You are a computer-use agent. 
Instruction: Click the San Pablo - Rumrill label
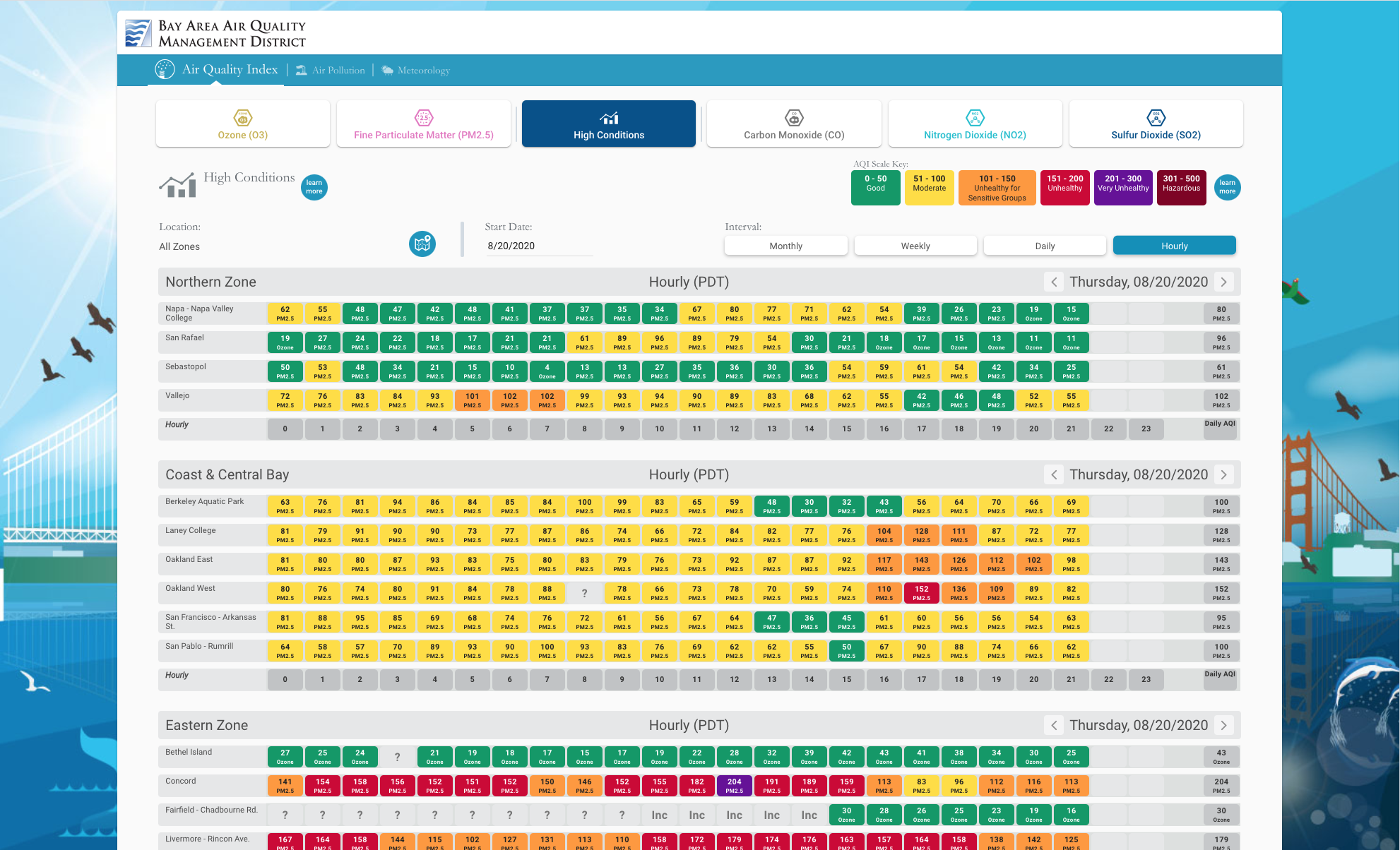click(199, 647)
